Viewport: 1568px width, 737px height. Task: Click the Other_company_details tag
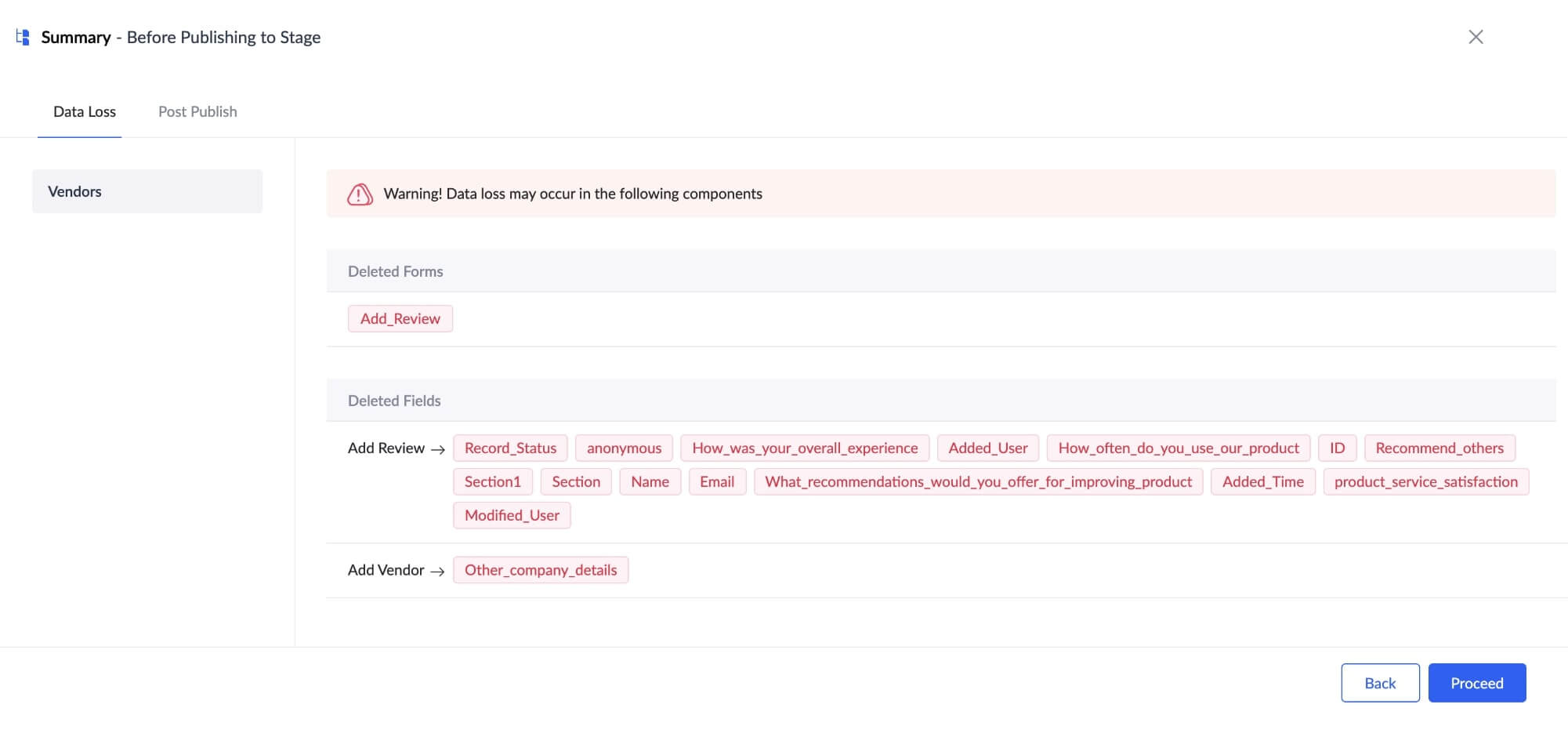click(540, 570)
